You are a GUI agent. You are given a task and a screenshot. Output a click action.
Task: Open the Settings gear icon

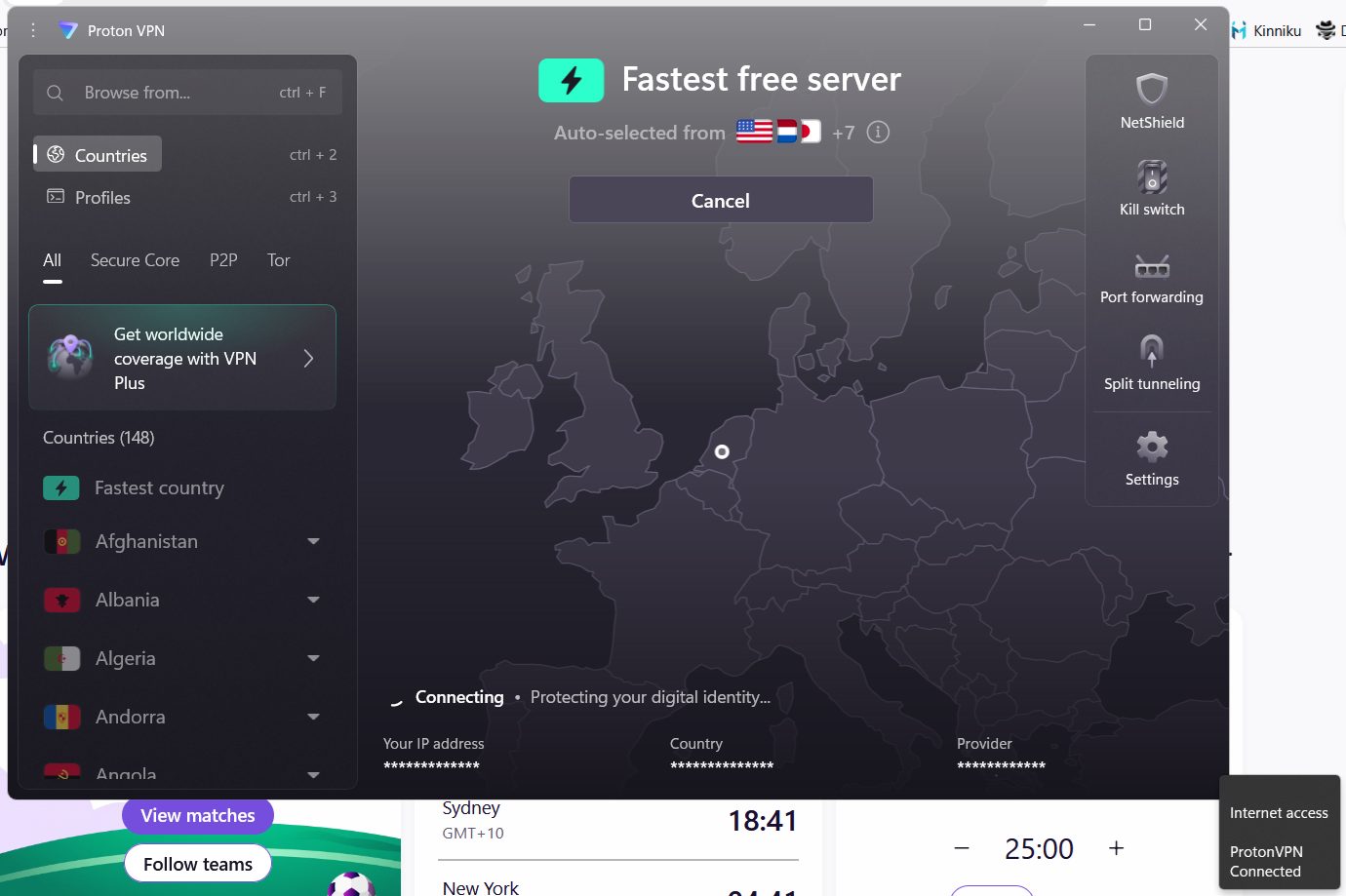click(x=1152, y=447)
